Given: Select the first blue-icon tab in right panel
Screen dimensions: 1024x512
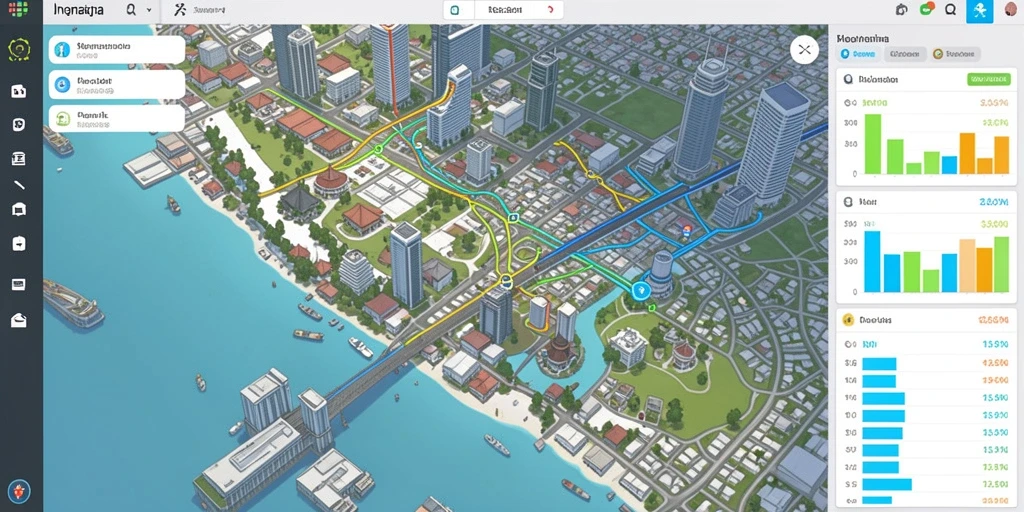Looking at the screenshot, I should [x=859, y=54].
